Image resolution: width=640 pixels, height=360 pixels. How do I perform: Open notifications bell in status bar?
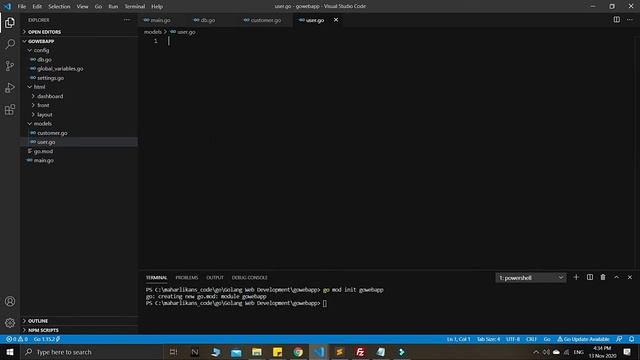[x=631, y=339]
